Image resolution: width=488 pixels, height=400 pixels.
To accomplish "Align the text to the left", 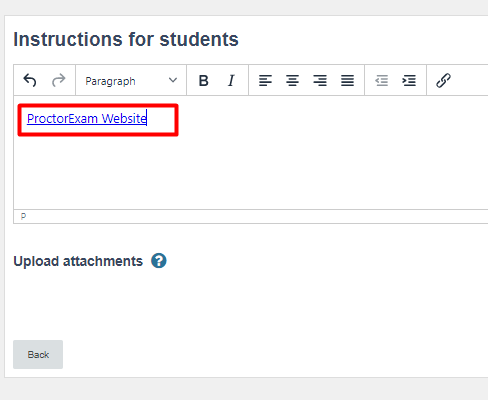I will (265, 80).
